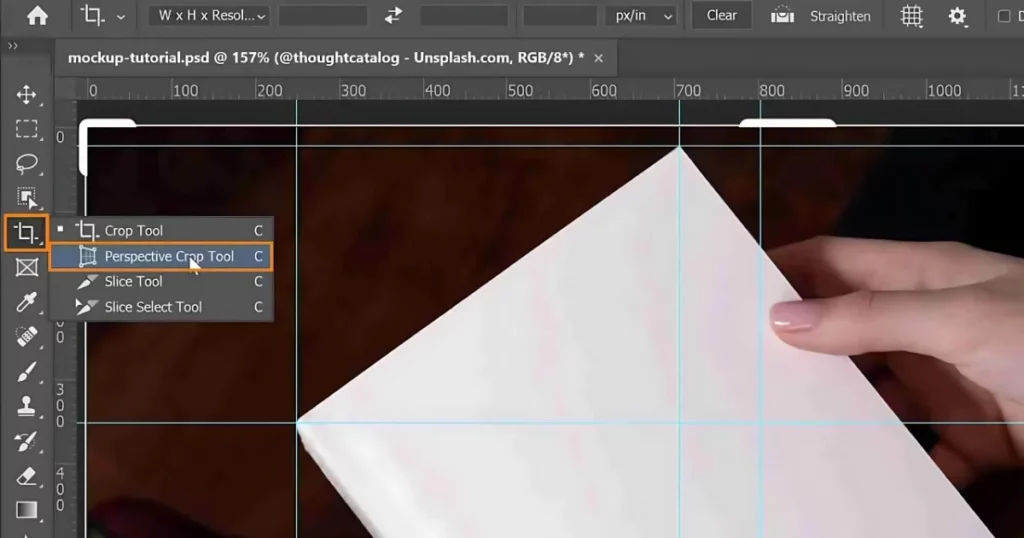
Task: Click the ruler origin corner box
Action: coord(65,89)
